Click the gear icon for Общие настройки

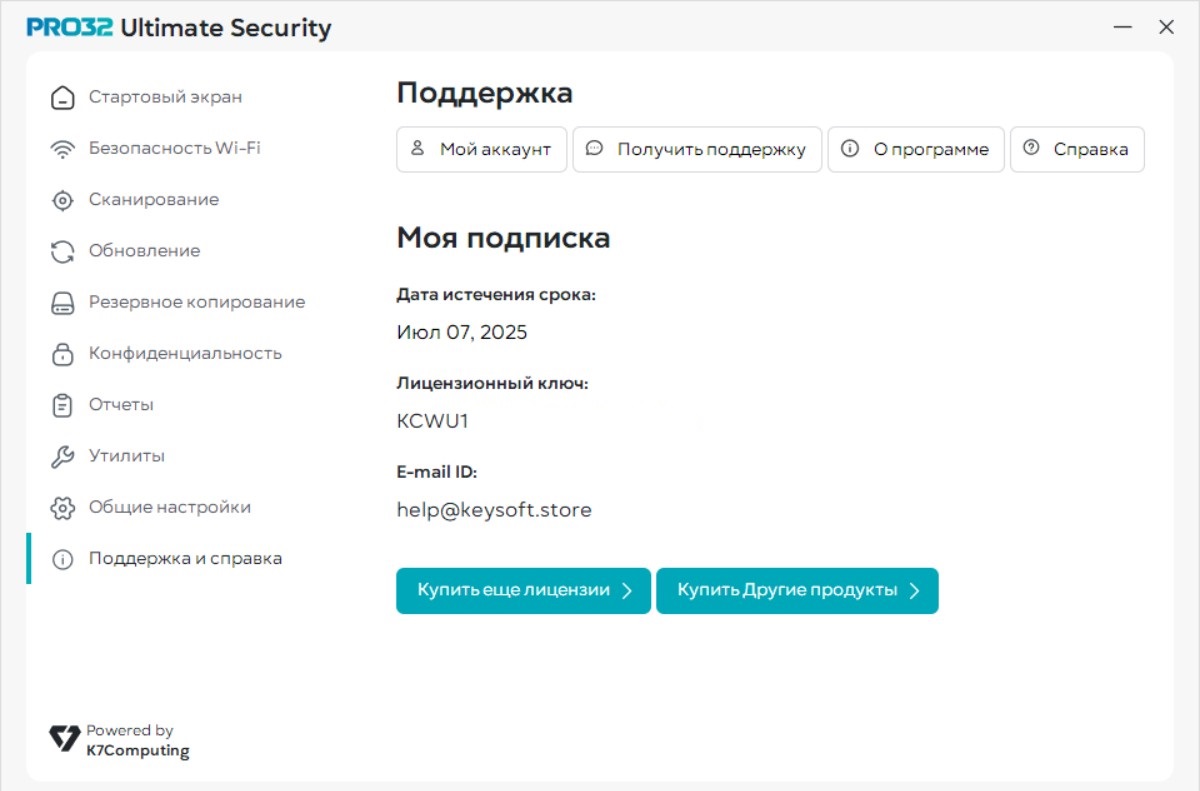[62, 508]
